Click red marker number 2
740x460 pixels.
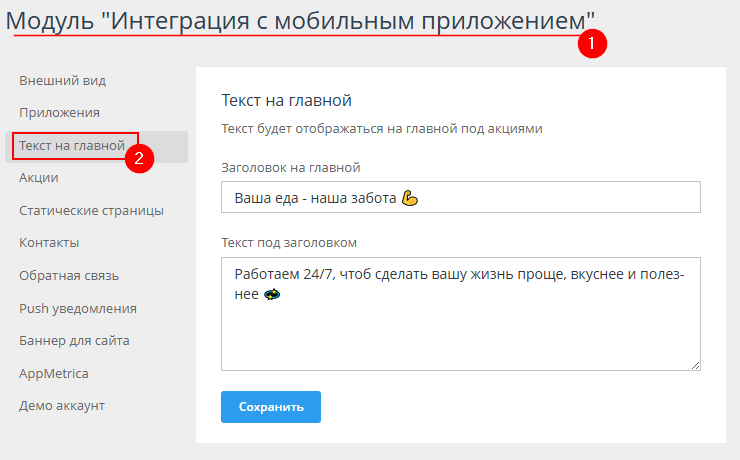coord(139,157)
